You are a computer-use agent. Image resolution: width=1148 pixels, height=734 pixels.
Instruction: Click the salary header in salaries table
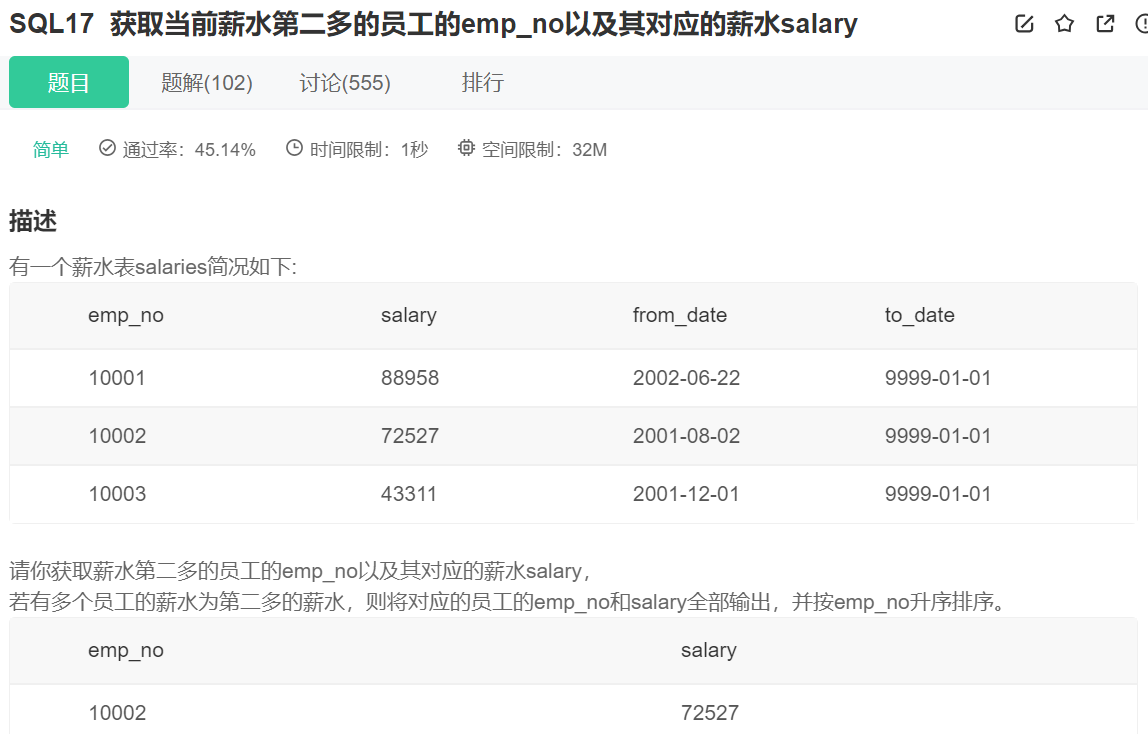pos(409,315)
